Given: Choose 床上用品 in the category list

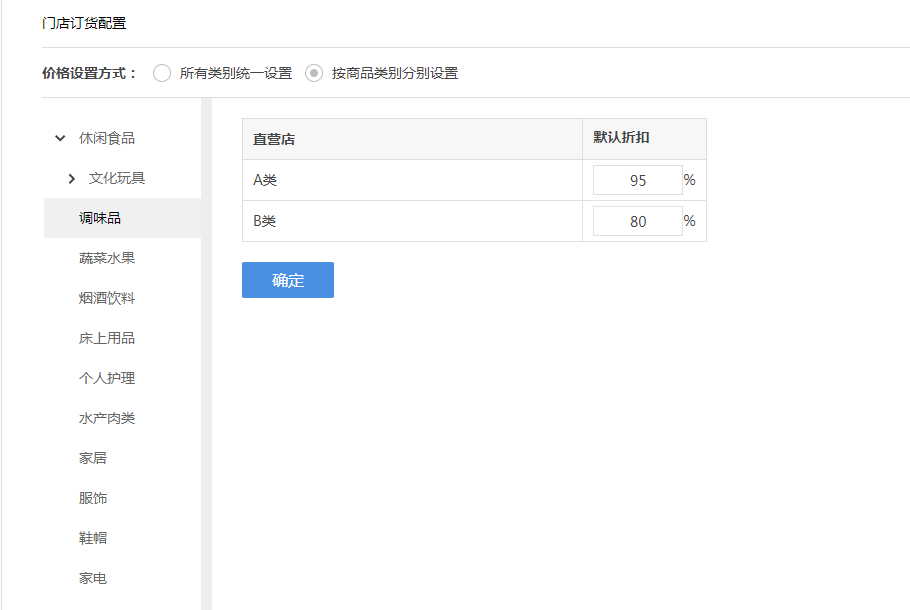Looking at the screenshot, I should click(x=107, y=338).
